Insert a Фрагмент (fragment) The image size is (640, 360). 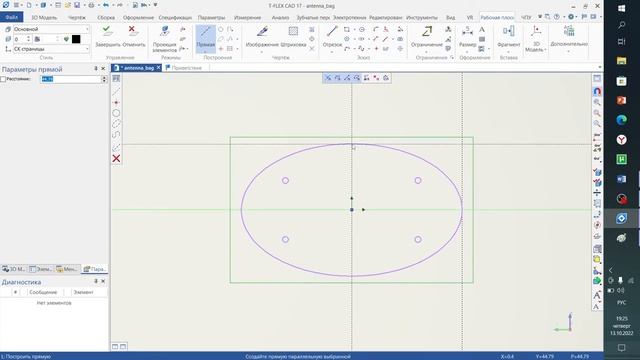(x=509, y=36)
